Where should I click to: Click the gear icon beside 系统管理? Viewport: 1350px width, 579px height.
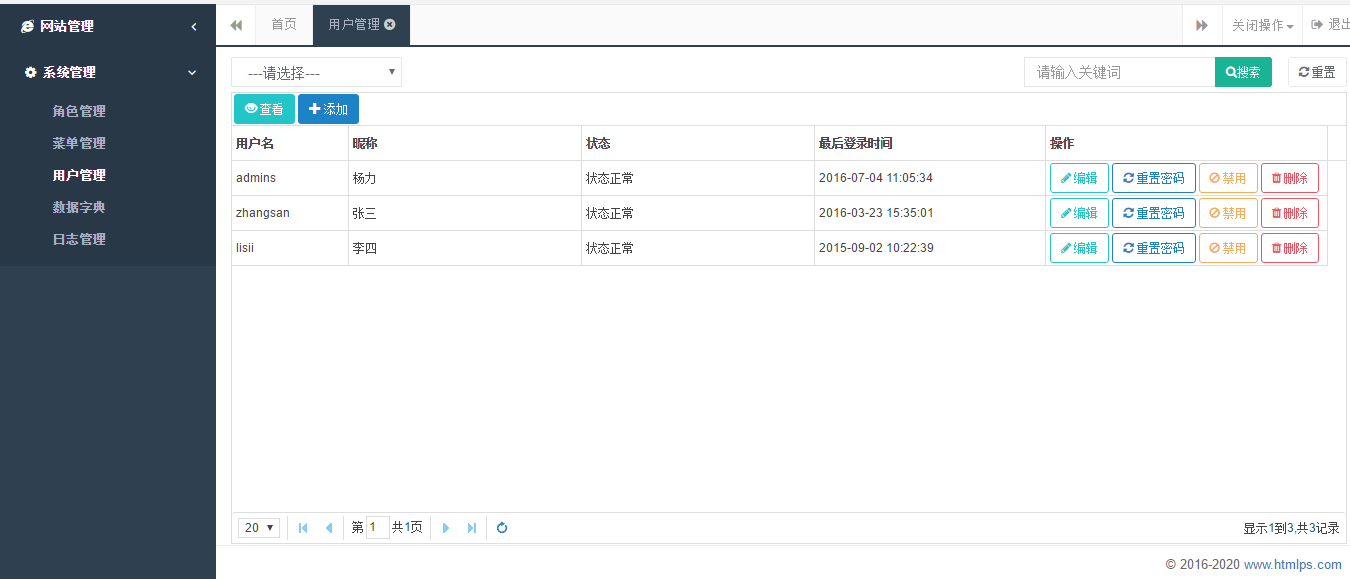click(x=30, y=73)
